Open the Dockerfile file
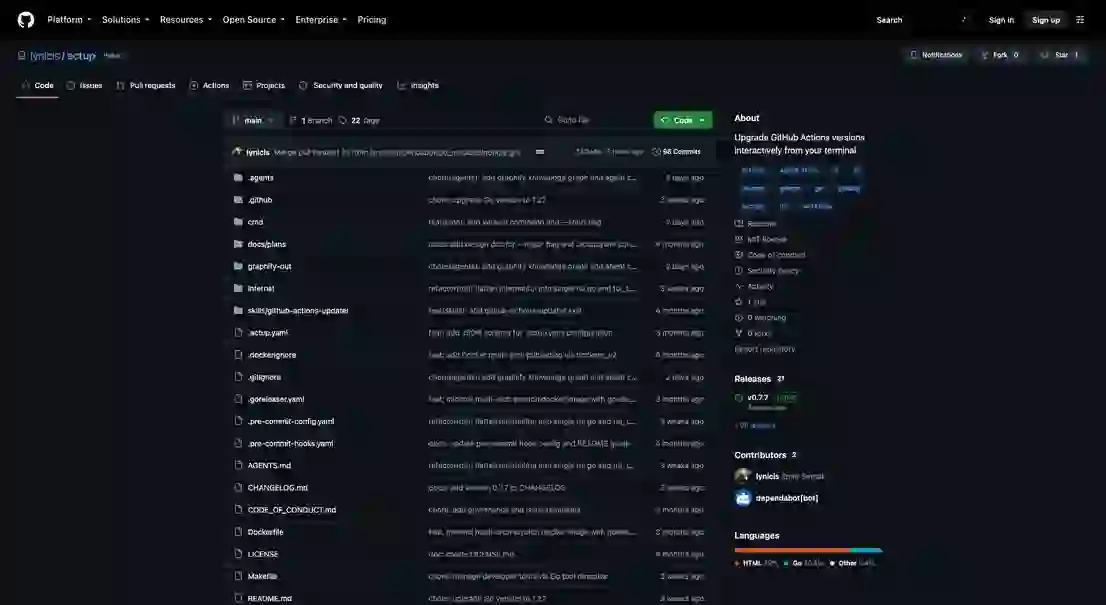The image size is (1106, 605). tap(265, 532)
